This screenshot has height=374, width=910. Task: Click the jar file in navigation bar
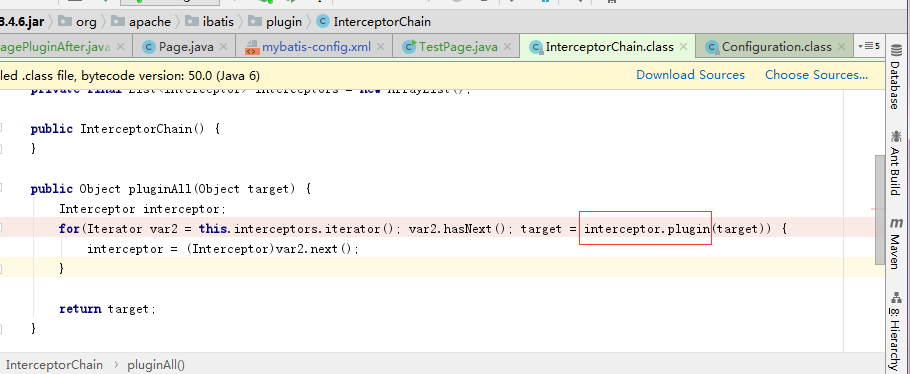click(22, 22)
